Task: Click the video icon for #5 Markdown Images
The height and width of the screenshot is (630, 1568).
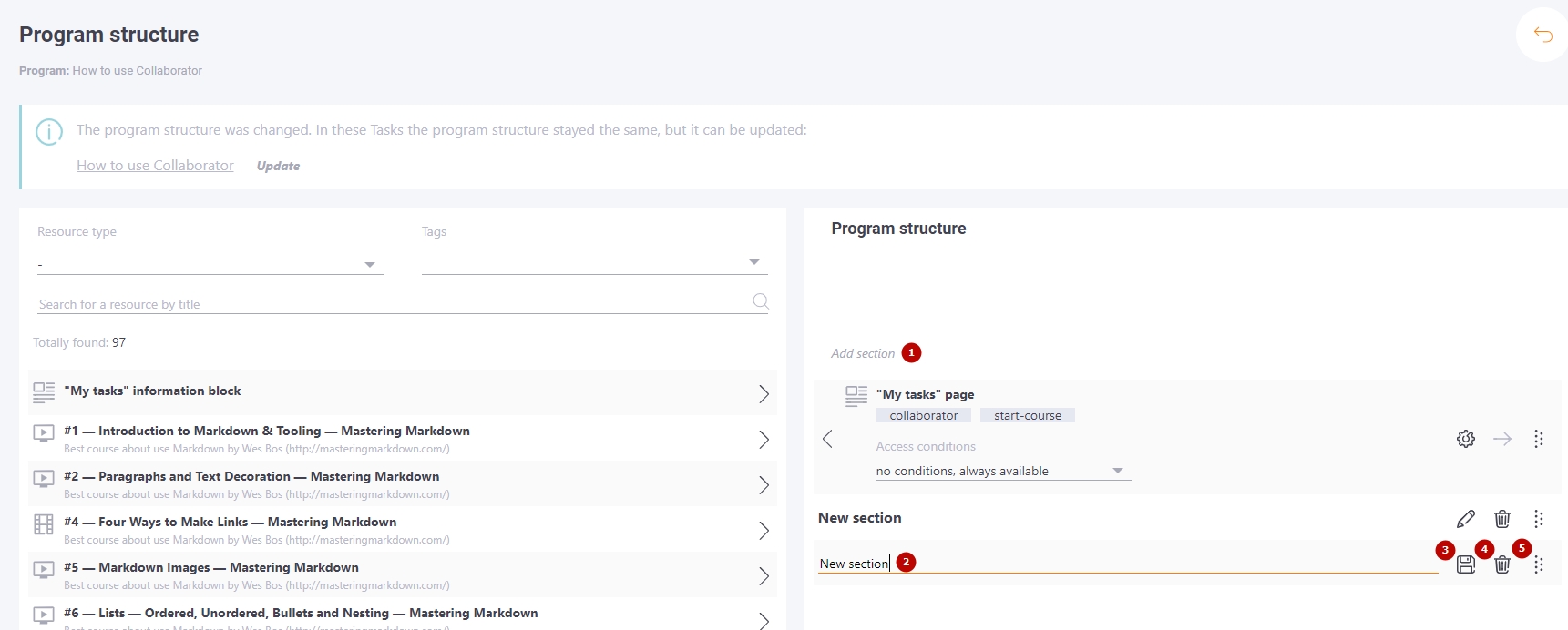Action: [x=44, y=570]
